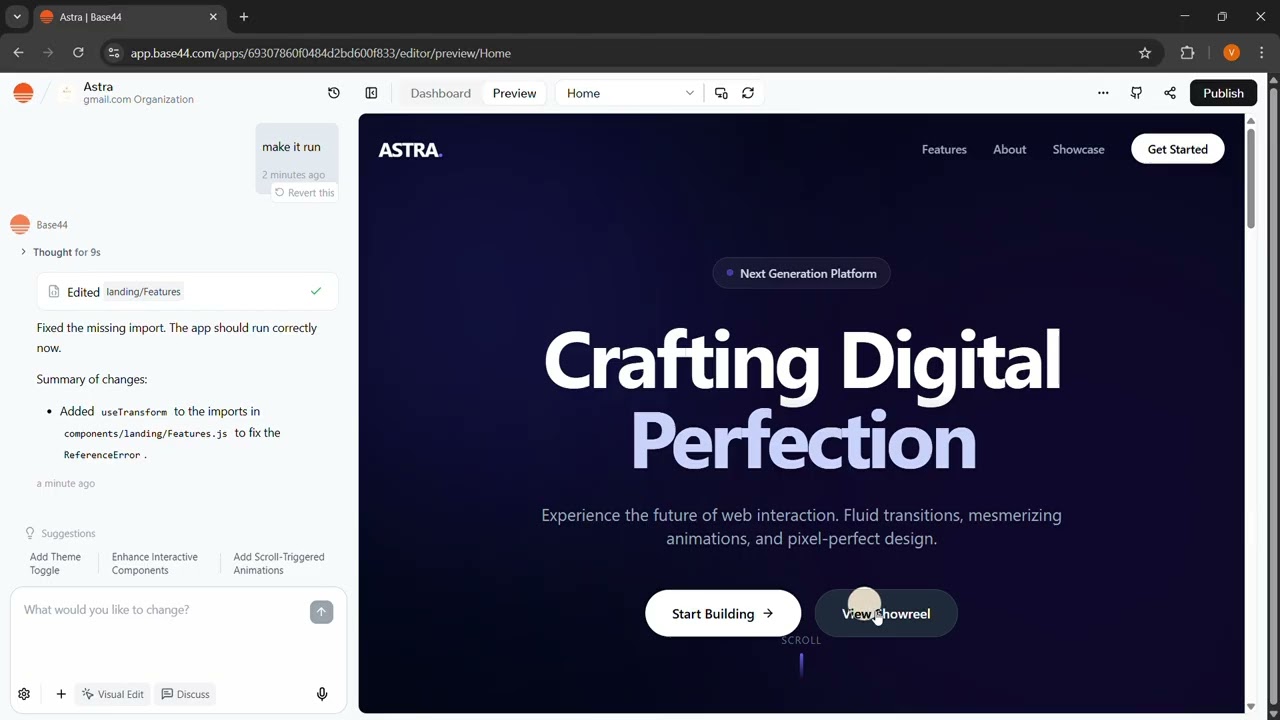Open Chrome profile avatar
This screenshot has height=720, width=1280.
pos(1231,53)
